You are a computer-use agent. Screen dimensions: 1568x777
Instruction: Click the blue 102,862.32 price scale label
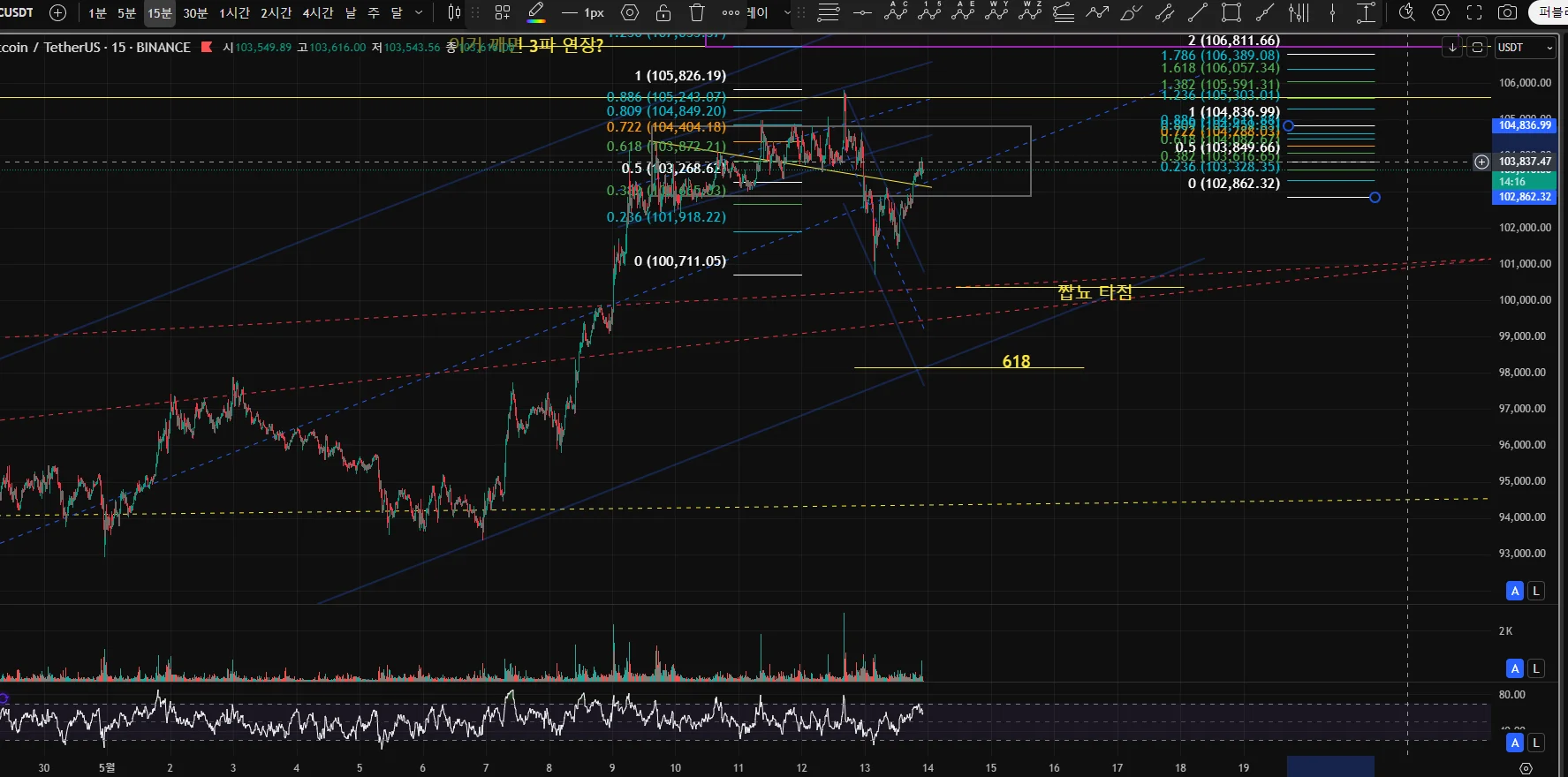point(1525,197)
